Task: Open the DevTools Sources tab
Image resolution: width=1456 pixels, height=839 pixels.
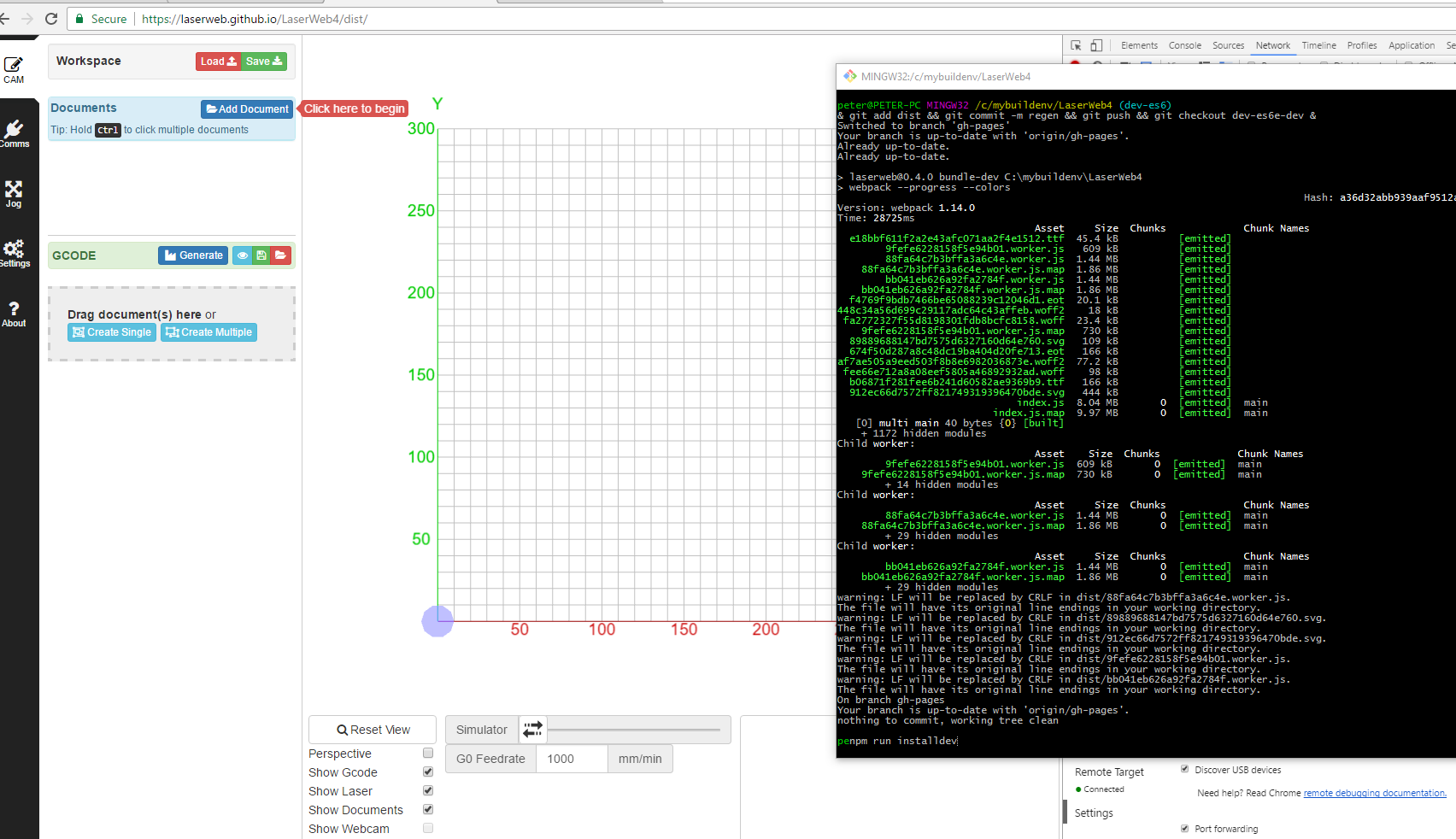Action: pyautogui.click(x=1228, y=45)
